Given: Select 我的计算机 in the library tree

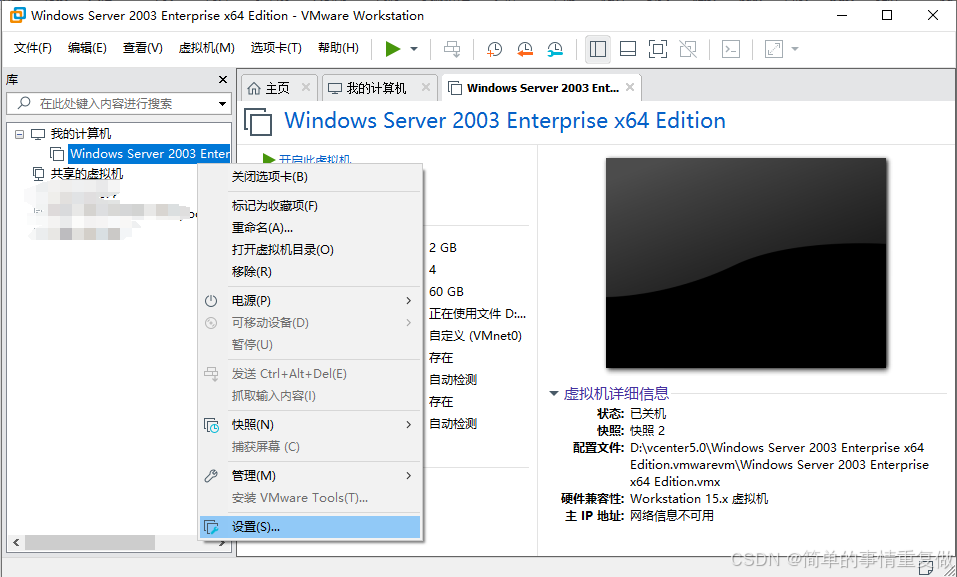Looking at the screenshot, I should (81, 134).
